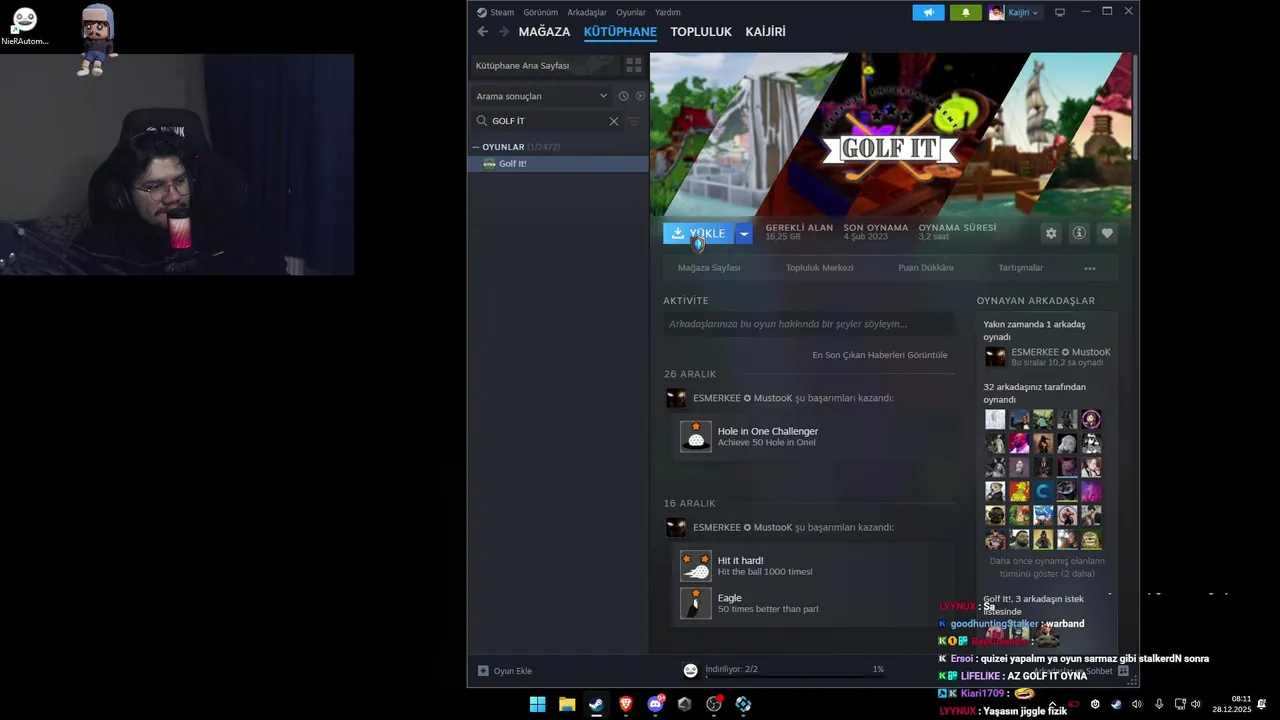Open Steam notifications bell
1280x720 pixels.
click(x=966, y=12)
